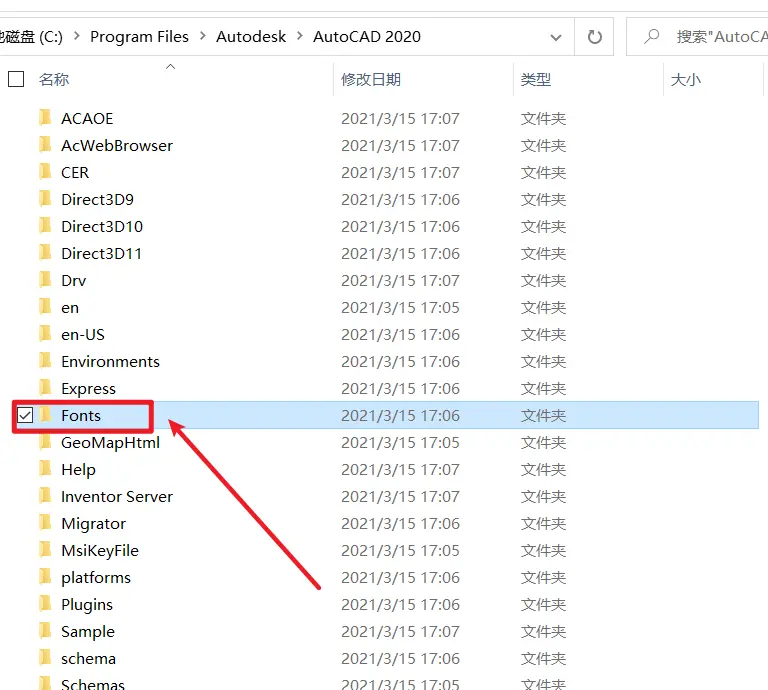Select the MsiKeyFile folder name
The image size is (768, 690).
click(x=100, y=551)
